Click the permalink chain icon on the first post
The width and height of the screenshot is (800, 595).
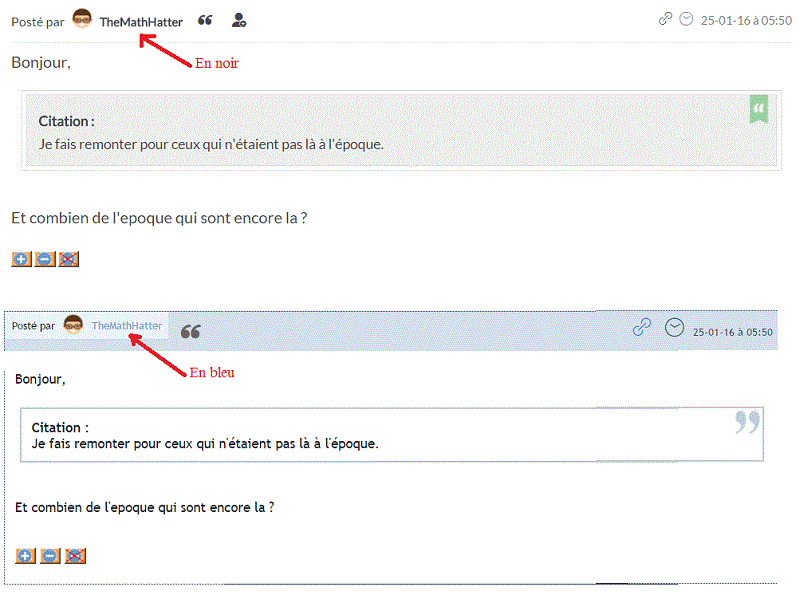coord(664,19)
